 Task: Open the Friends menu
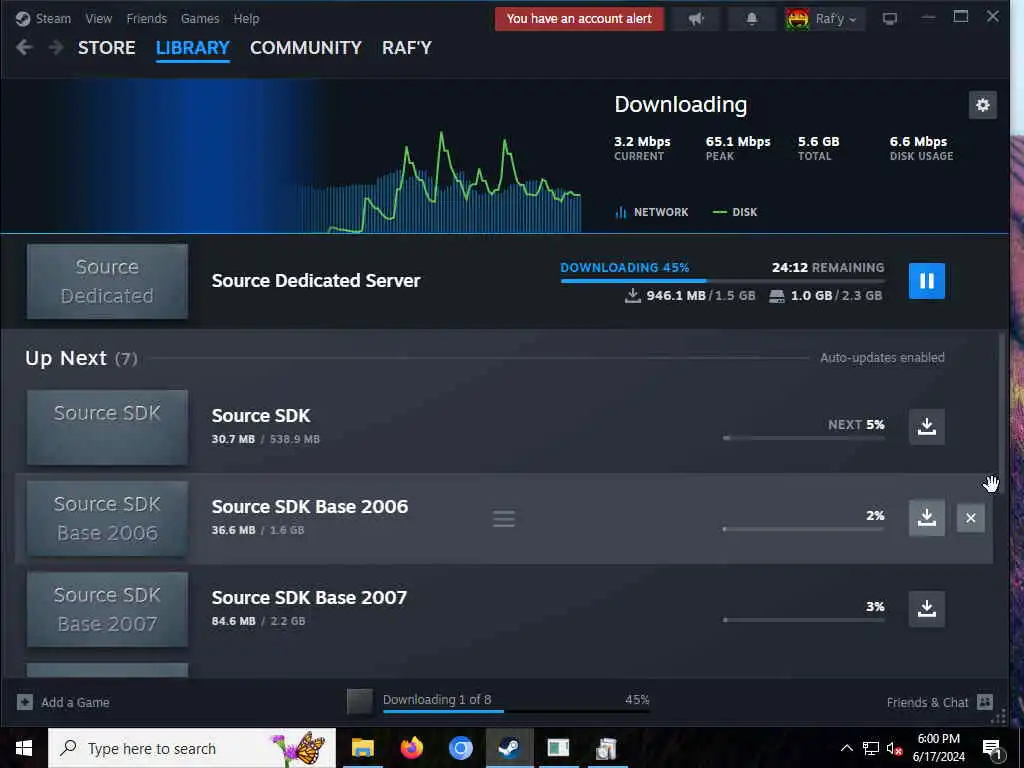pos(146,18)
